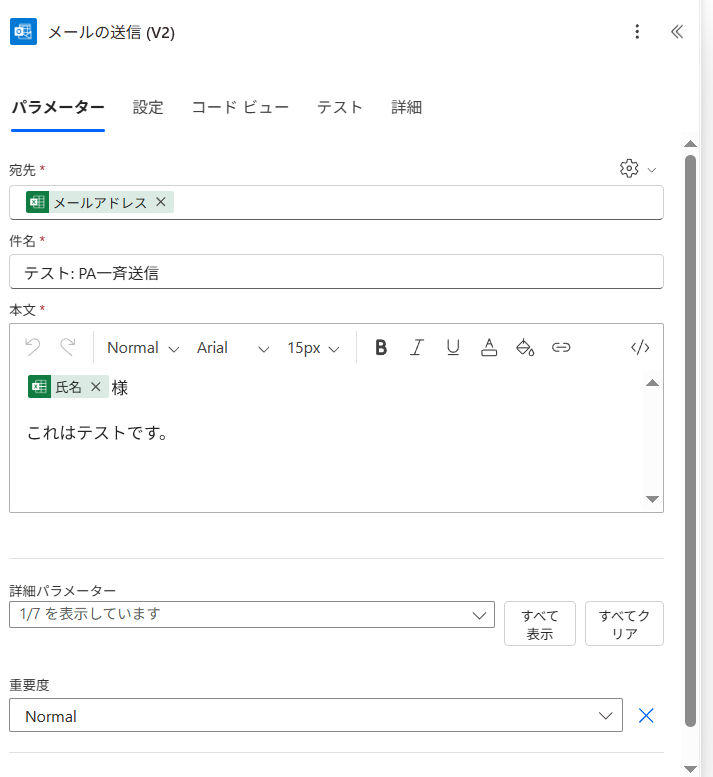
Task: Open the background fill color picker
Action: 525,347
